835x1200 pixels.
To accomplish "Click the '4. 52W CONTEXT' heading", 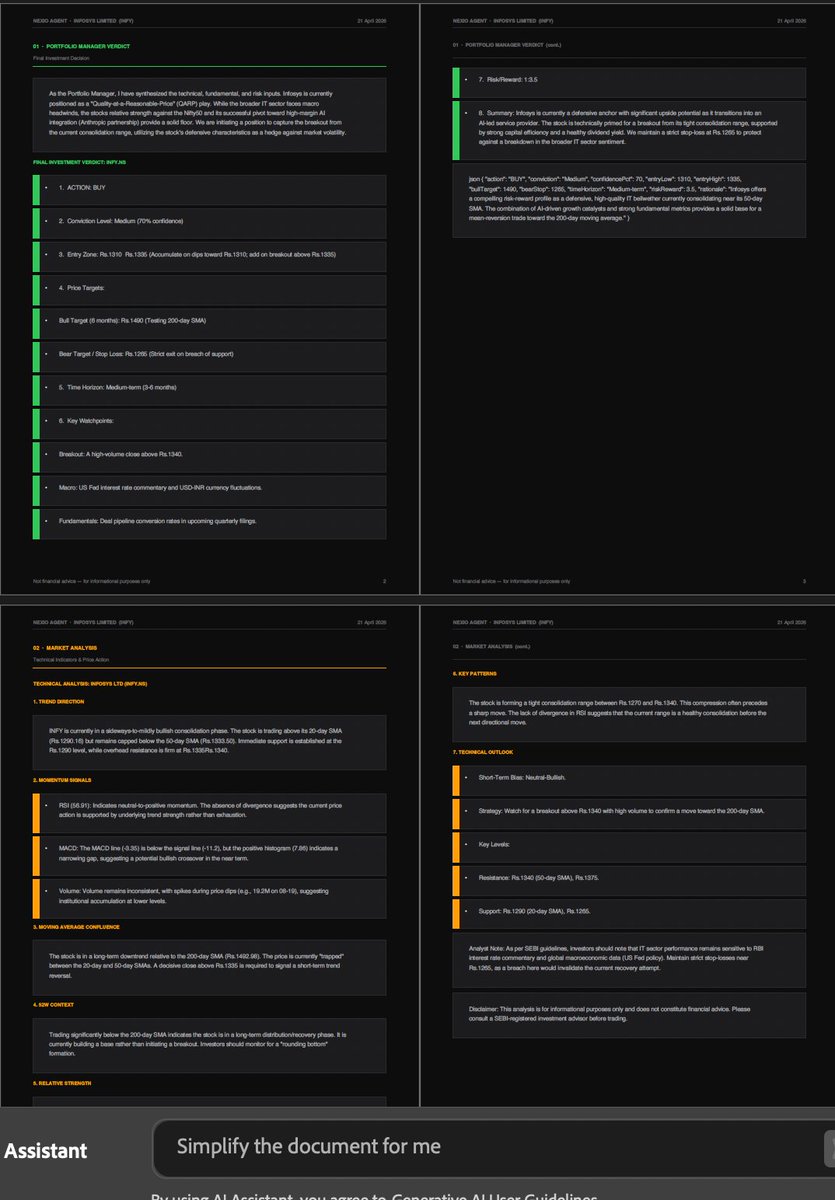I will (53, 1005).
